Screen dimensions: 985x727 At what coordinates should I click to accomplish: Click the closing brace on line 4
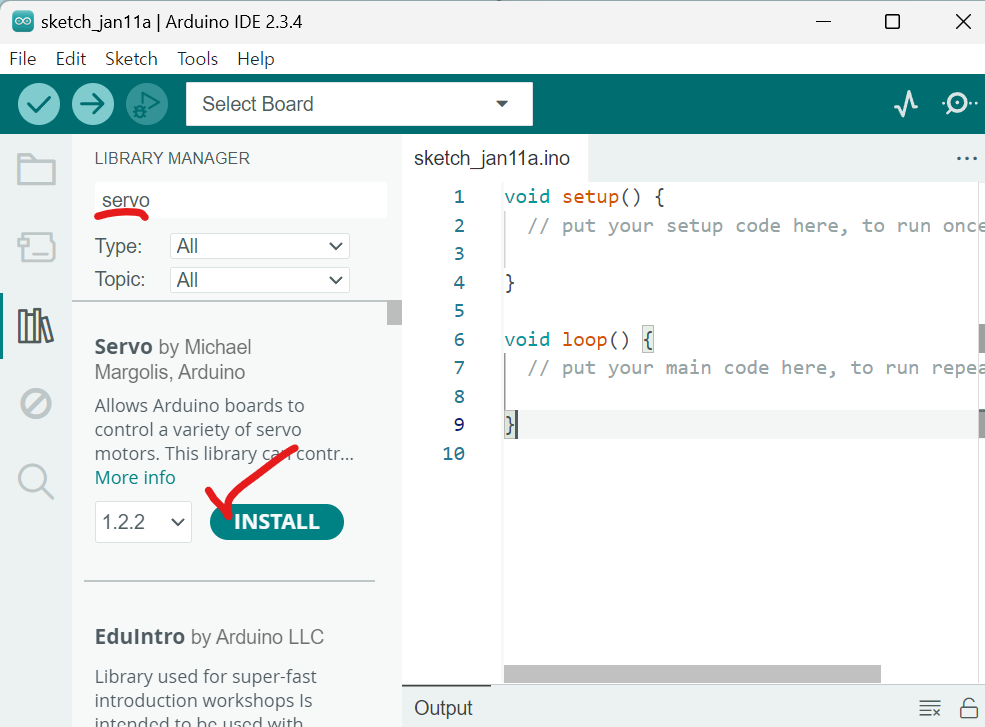[509, 283]
